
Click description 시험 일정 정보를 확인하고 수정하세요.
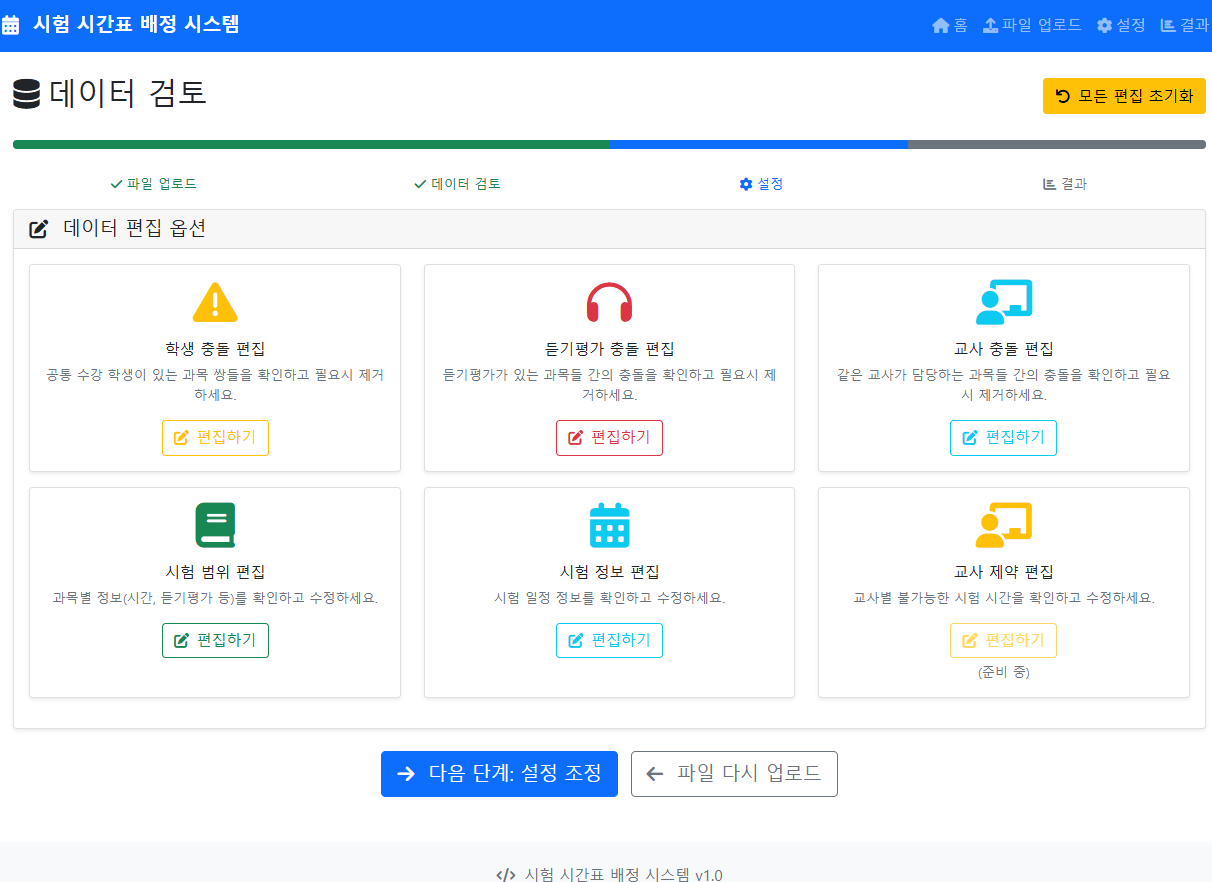(x=609, y=598)
